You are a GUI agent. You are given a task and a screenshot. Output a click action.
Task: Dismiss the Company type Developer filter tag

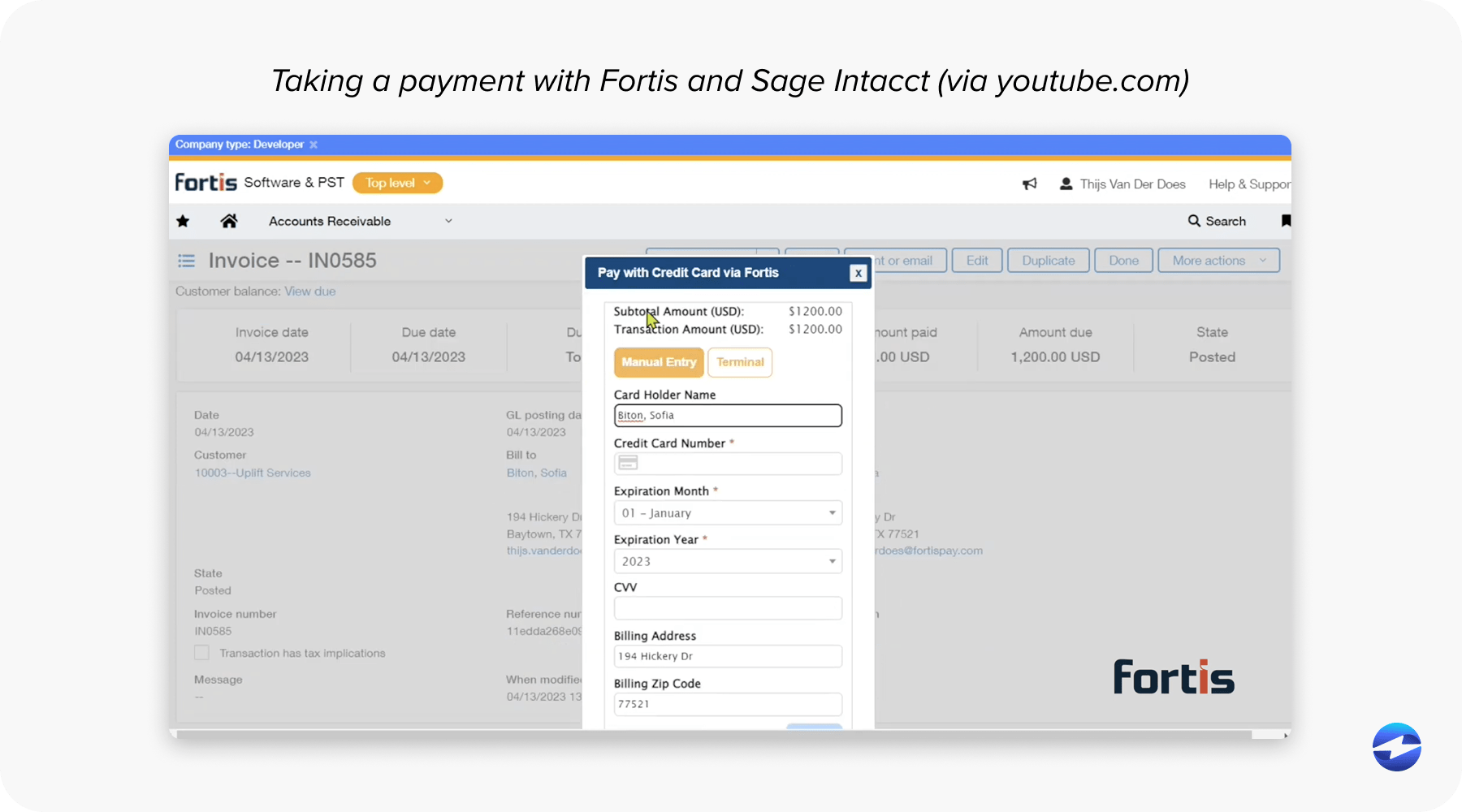[314, 145]
